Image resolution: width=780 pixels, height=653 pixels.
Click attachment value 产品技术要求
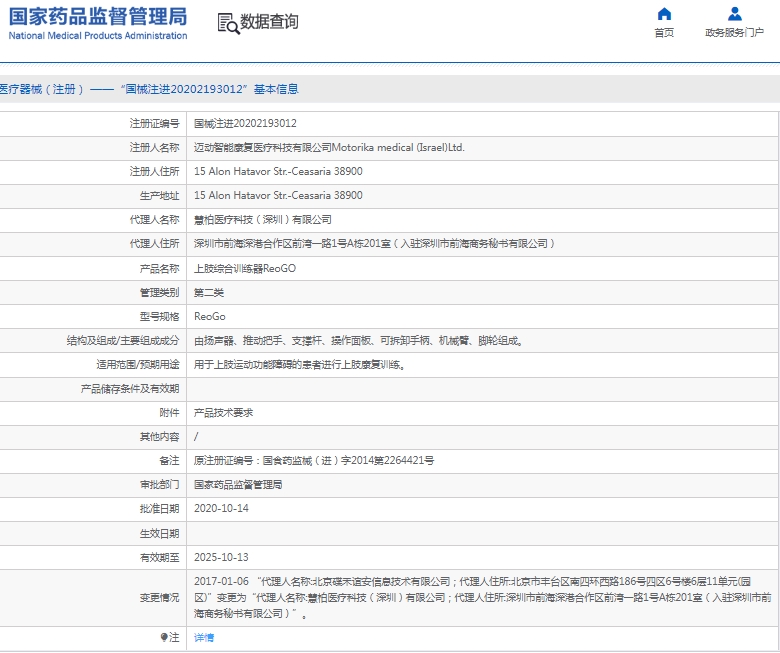[x=223, y=413]
